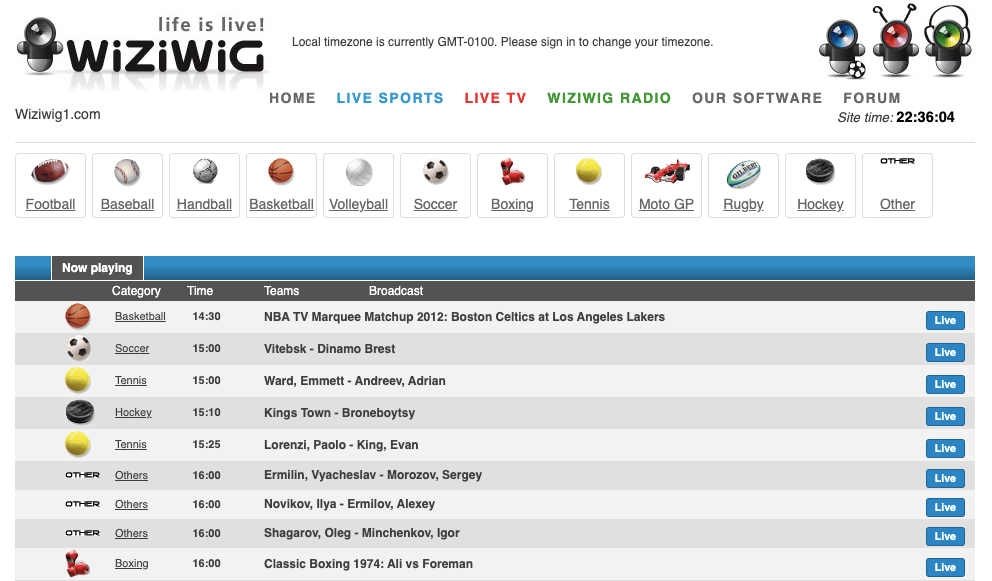Click the green-eyed headphones mascot icon
Image resolution: width=992 pixels, height=581 pixels.
click(x=947, y=41)
